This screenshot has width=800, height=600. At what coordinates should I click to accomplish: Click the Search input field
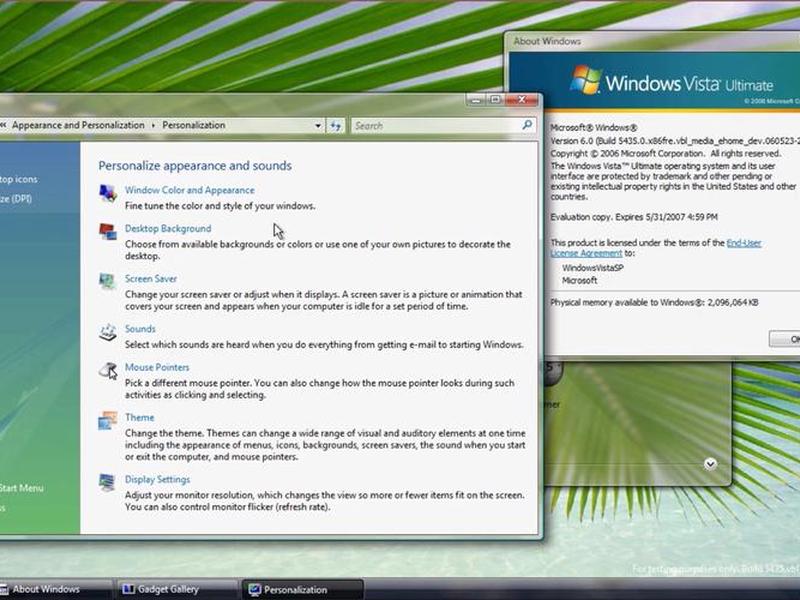coord(443,126)
